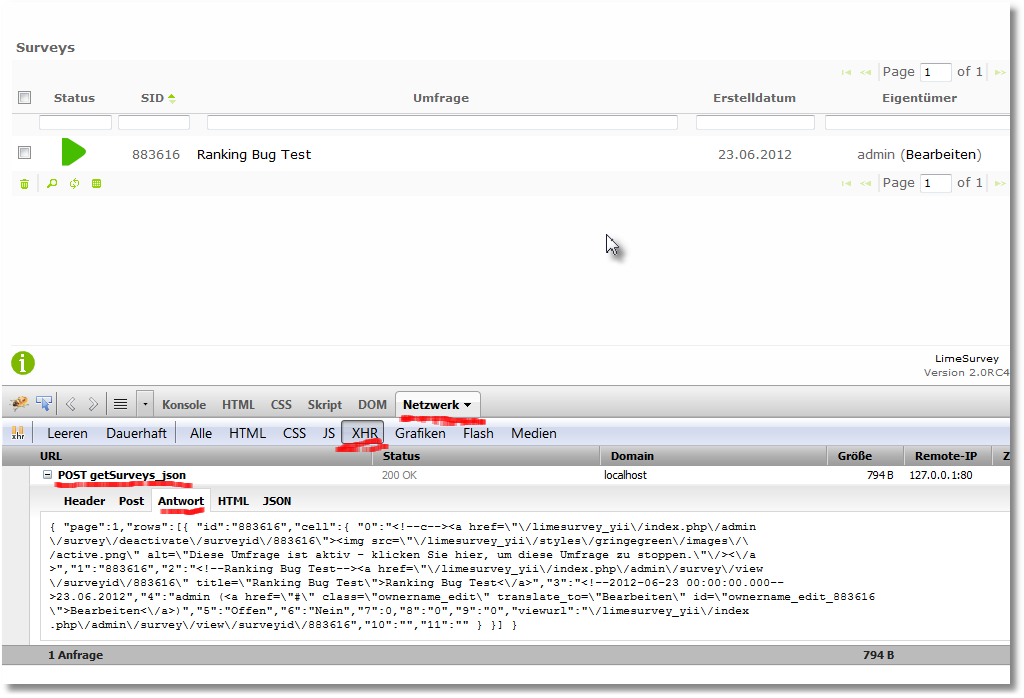Click the XHR break icon in toolbar
1024x698 pixels.
pos(18,433)
